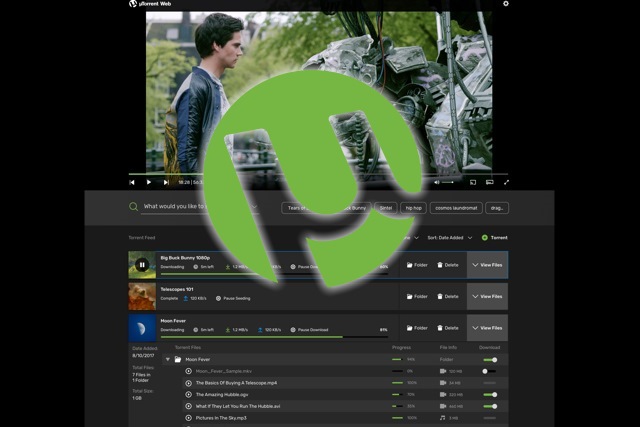Viewport: 640px width, 427px height.
Task: Open Folder for Big Buck Bunny 1080p
Action: [x=417, y=265]
